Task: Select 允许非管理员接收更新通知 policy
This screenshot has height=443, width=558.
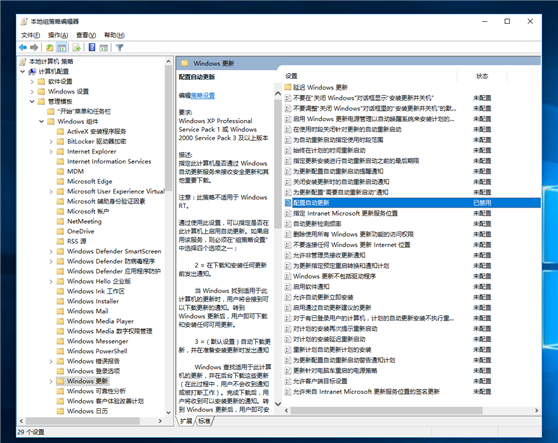Action: coord(329,255)
